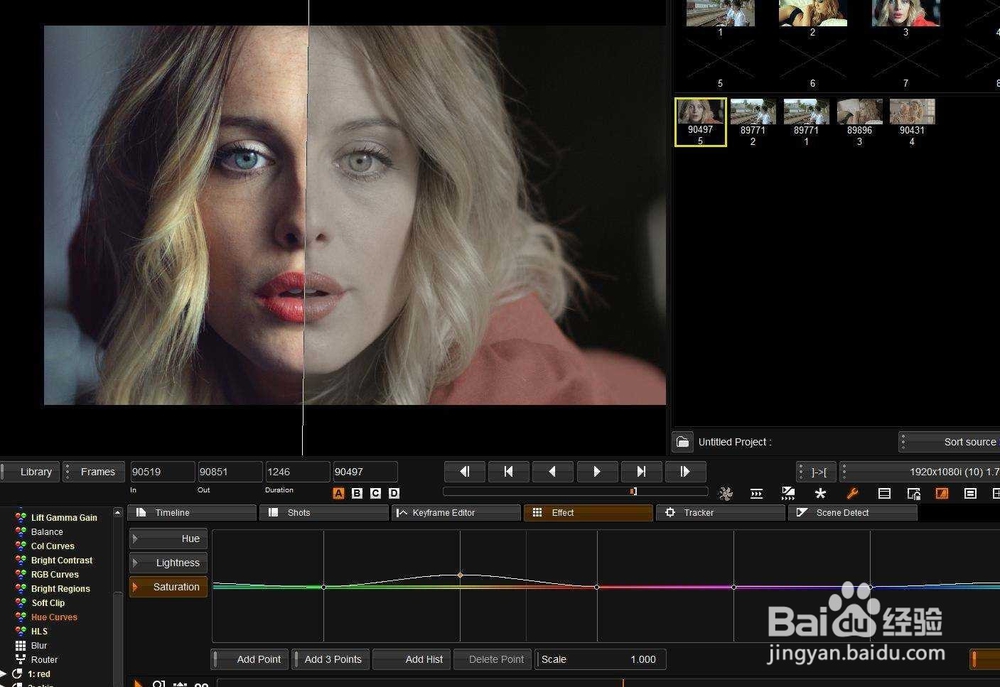Select grade slot D
1000x687 pixels.
394,493
